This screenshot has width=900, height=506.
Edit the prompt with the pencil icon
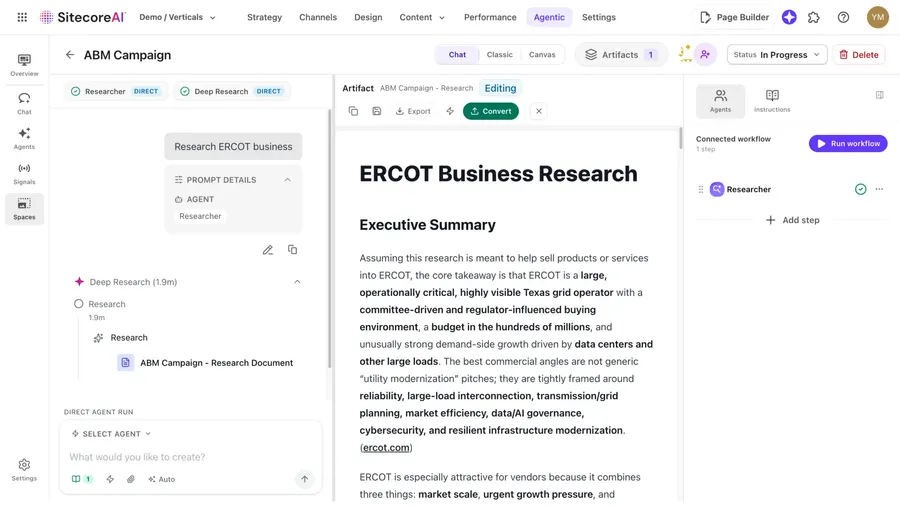click(267, 250)
